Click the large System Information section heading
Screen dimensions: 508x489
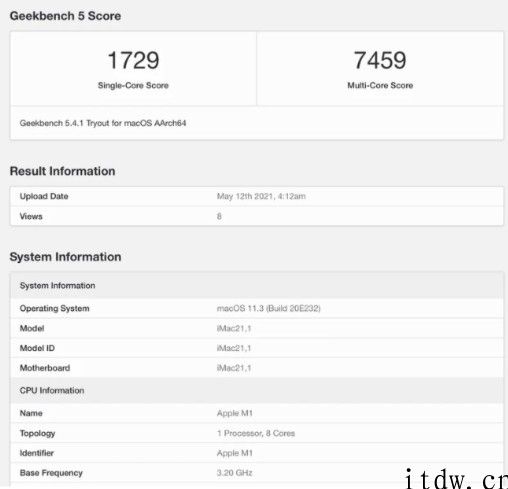[65, 257]
